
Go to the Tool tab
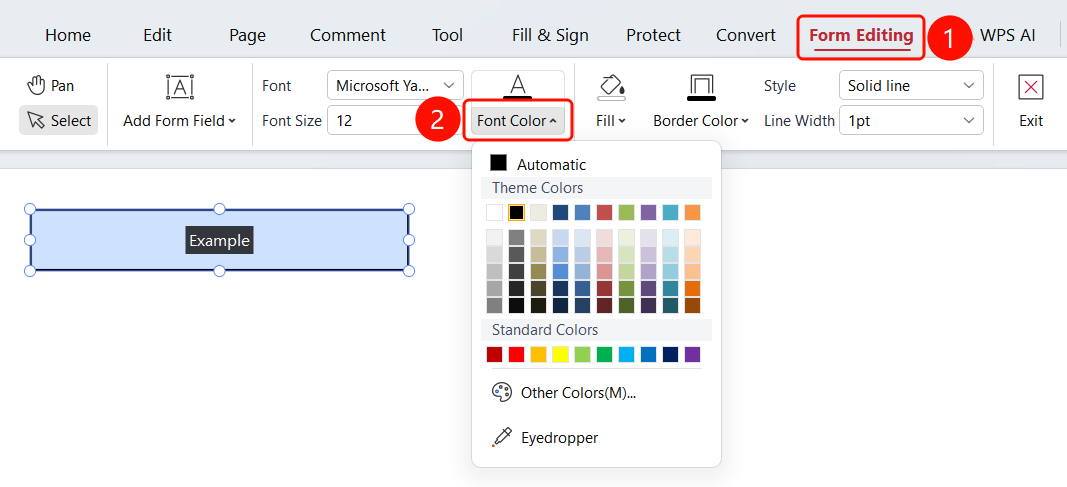pyautogui.click(x=447, y=35)
